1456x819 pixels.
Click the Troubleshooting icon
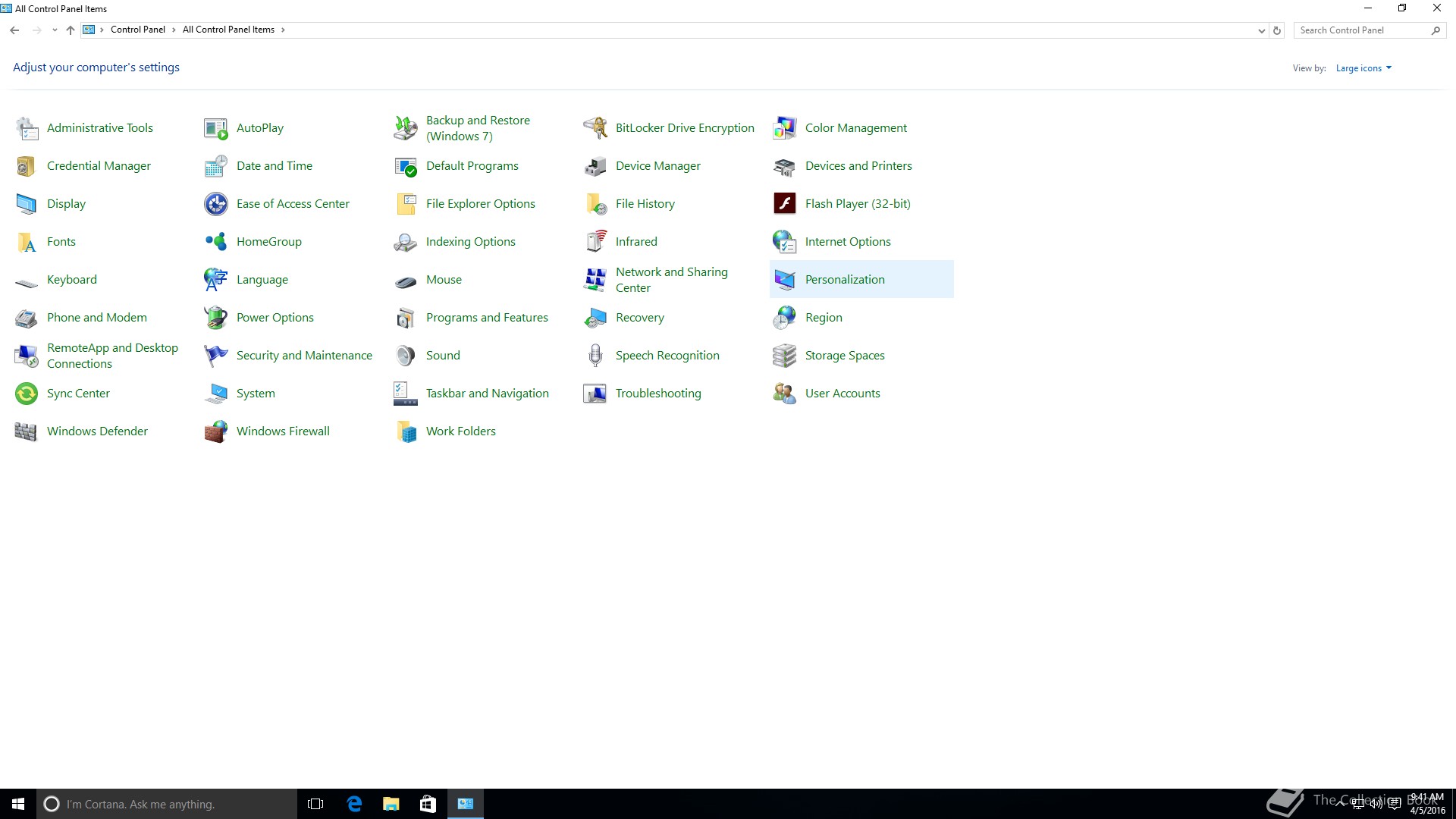pyautogui.click(x=595, y=394)
